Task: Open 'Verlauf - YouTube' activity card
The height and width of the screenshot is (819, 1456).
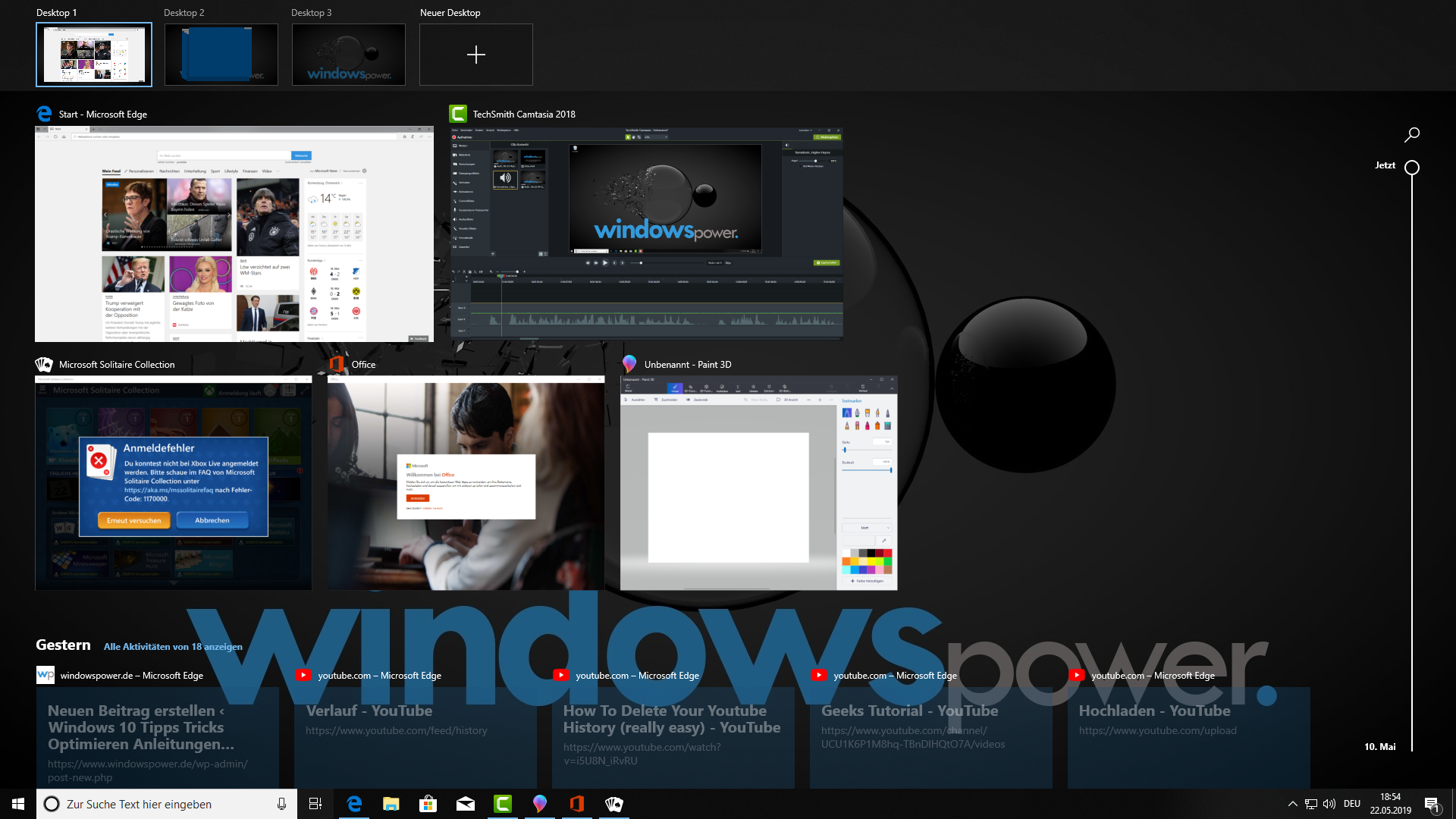Action: click(416, 739)
